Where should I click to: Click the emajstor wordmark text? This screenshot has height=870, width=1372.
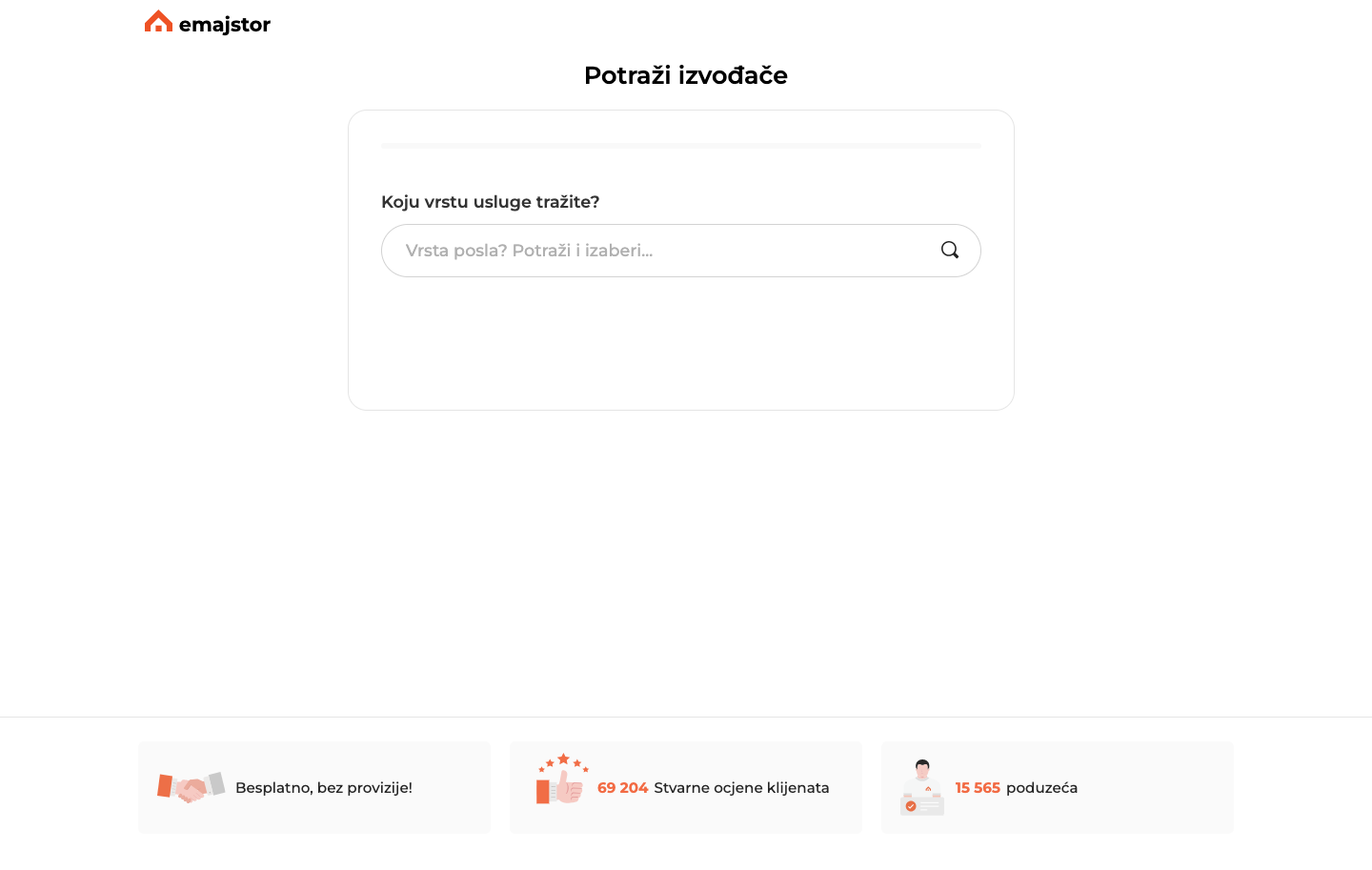225,25
